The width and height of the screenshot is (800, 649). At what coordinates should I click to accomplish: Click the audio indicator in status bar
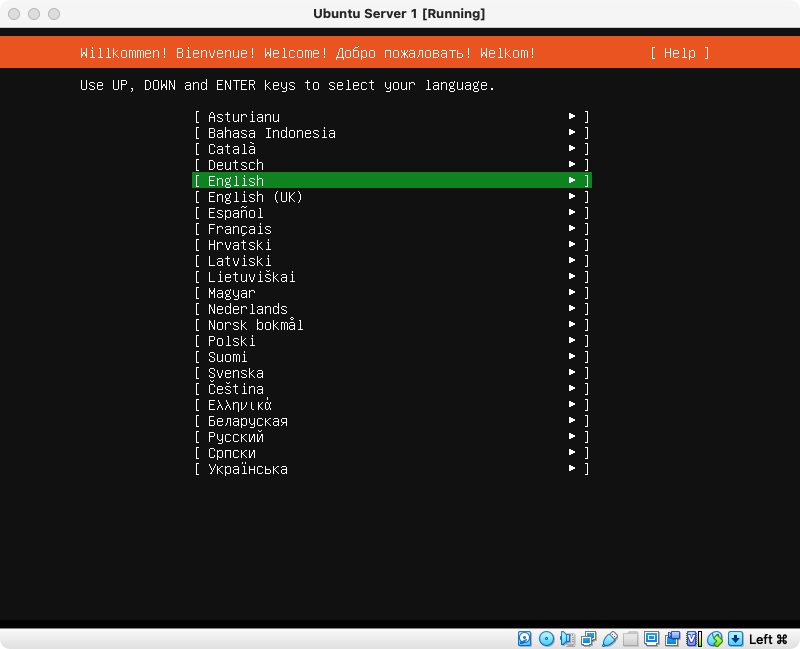point(567,639)
